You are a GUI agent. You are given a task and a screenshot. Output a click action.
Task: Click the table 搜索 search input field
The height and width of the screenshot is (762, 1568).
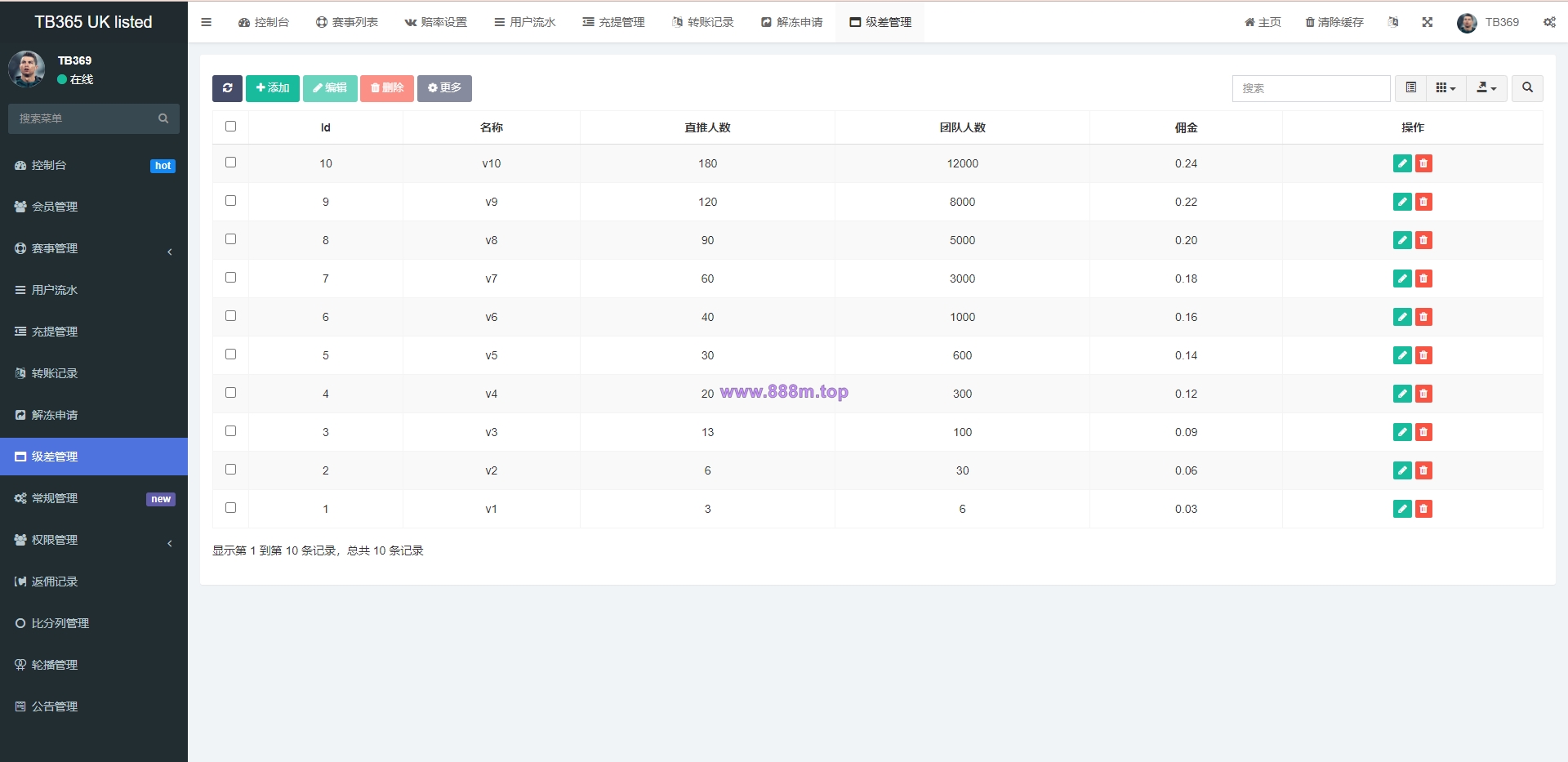click(1311, 88)
